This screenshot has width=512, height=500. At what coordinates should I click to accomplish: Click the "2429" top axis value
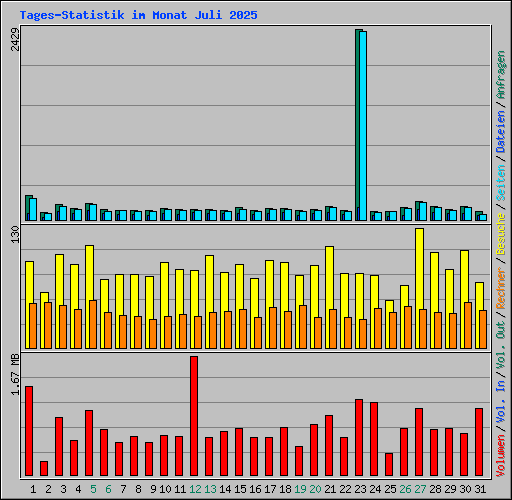click(x=15, y=39)
